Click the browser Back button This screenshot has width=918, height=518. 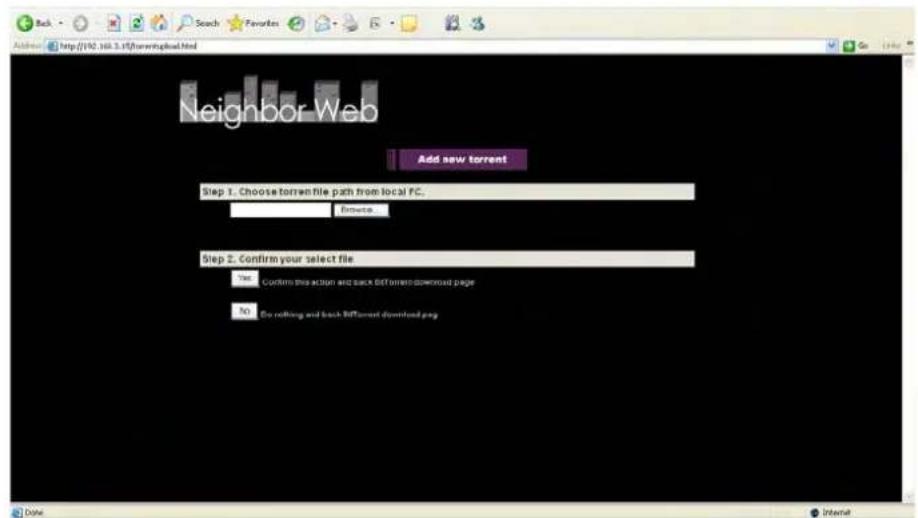pyautogui.click(x=34, y=23)
